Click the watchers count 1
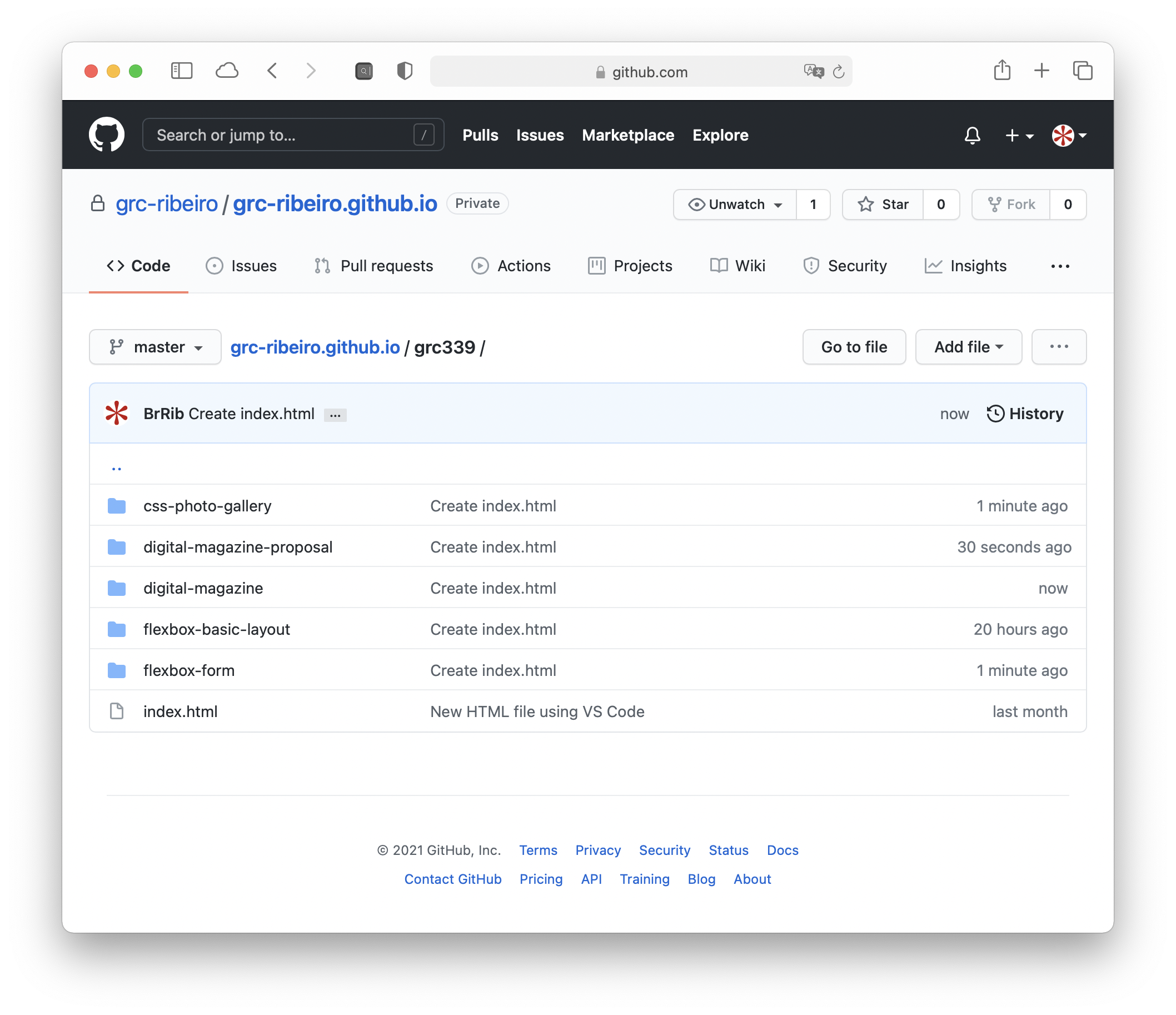This screenshot has width=1176, height=1015. click(x=813, y=205)
